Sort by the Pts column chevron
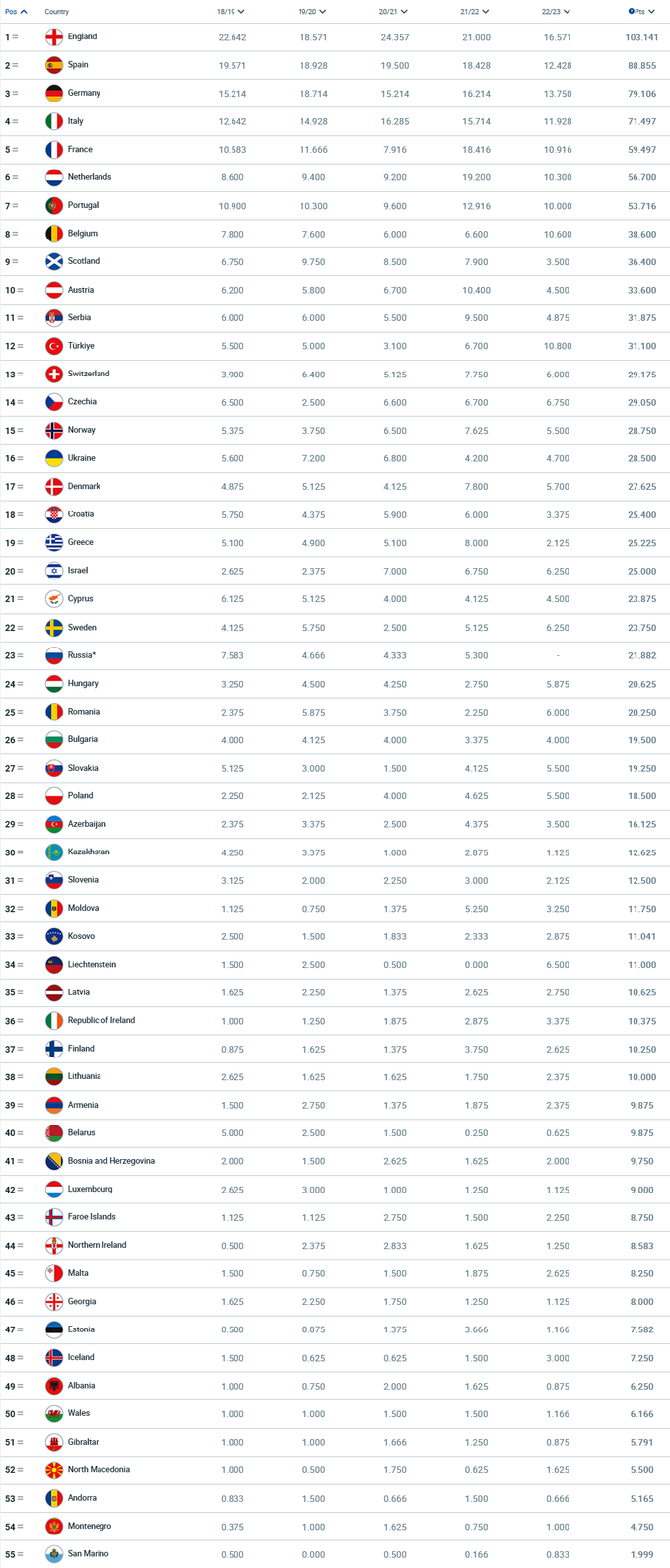The height and width of the screenshot is (1568, 670). pos(651,12)
